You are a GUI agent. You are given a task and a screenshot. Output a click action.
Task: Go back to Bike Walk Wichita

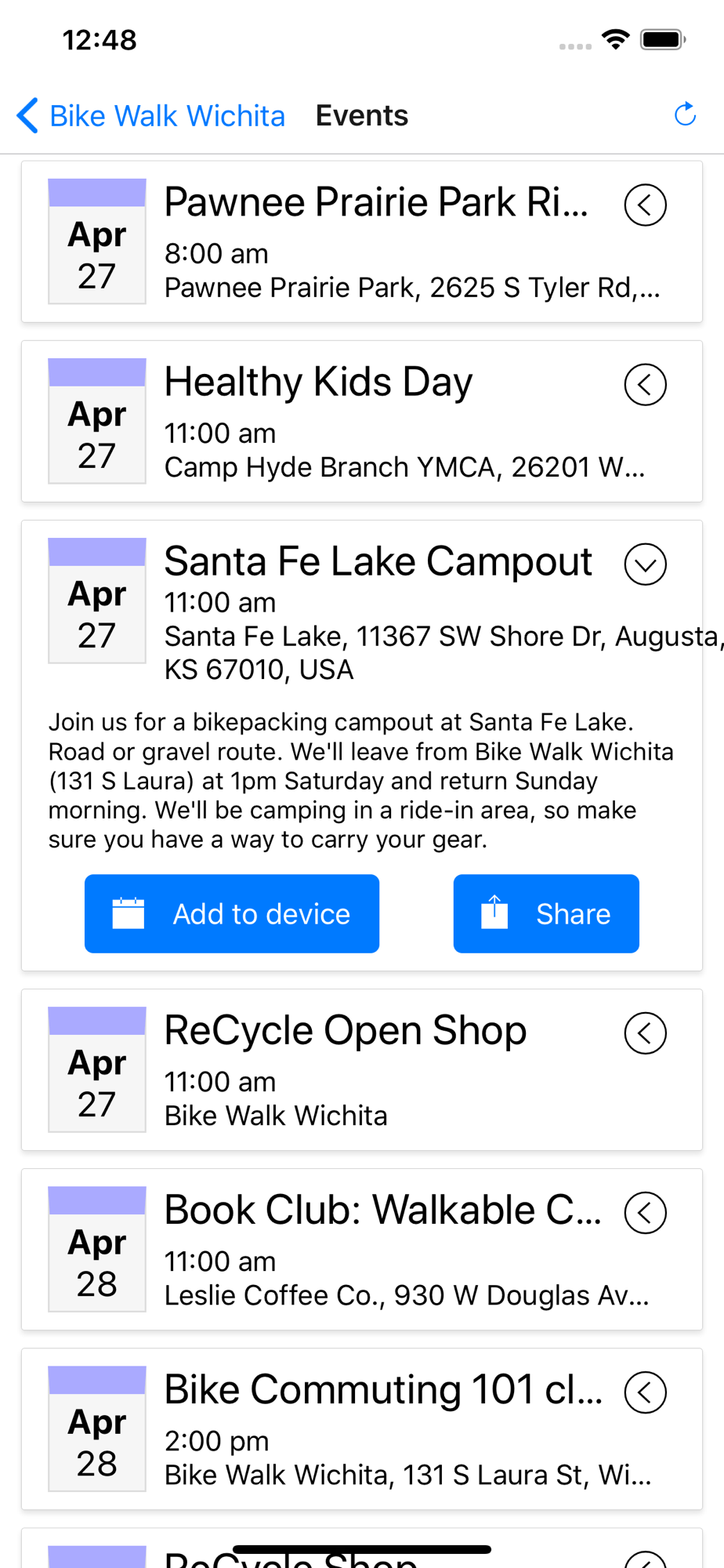(167, 116)
